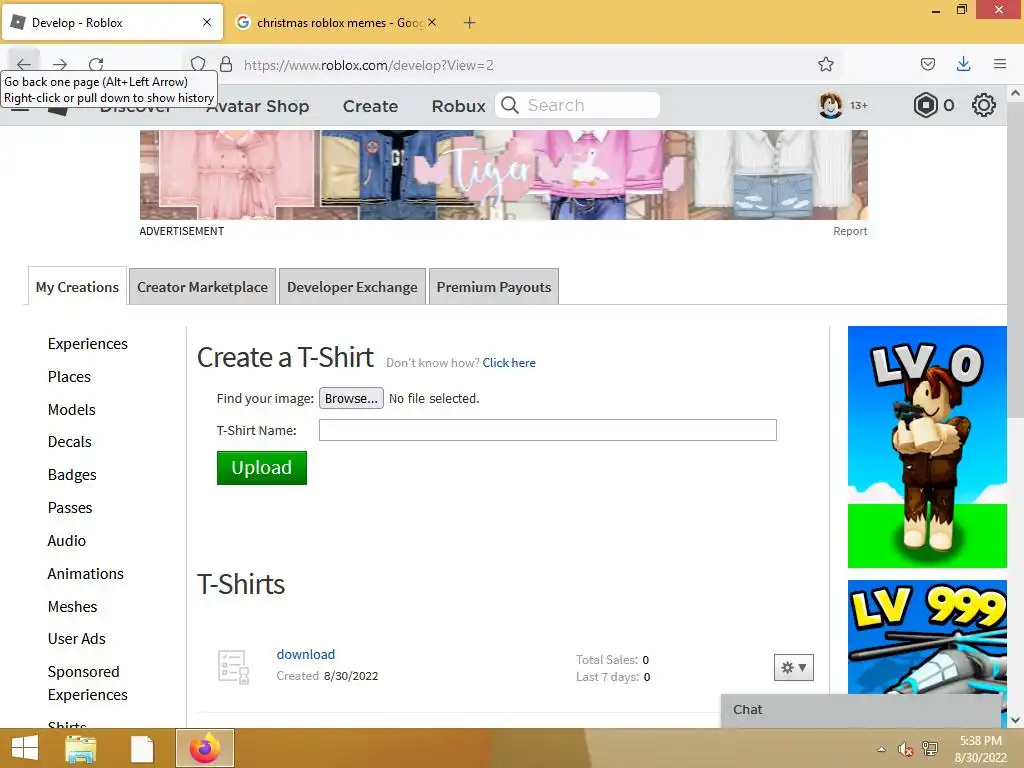
Task: Open File Explorer from the taskbar
Action: [81, 748]
